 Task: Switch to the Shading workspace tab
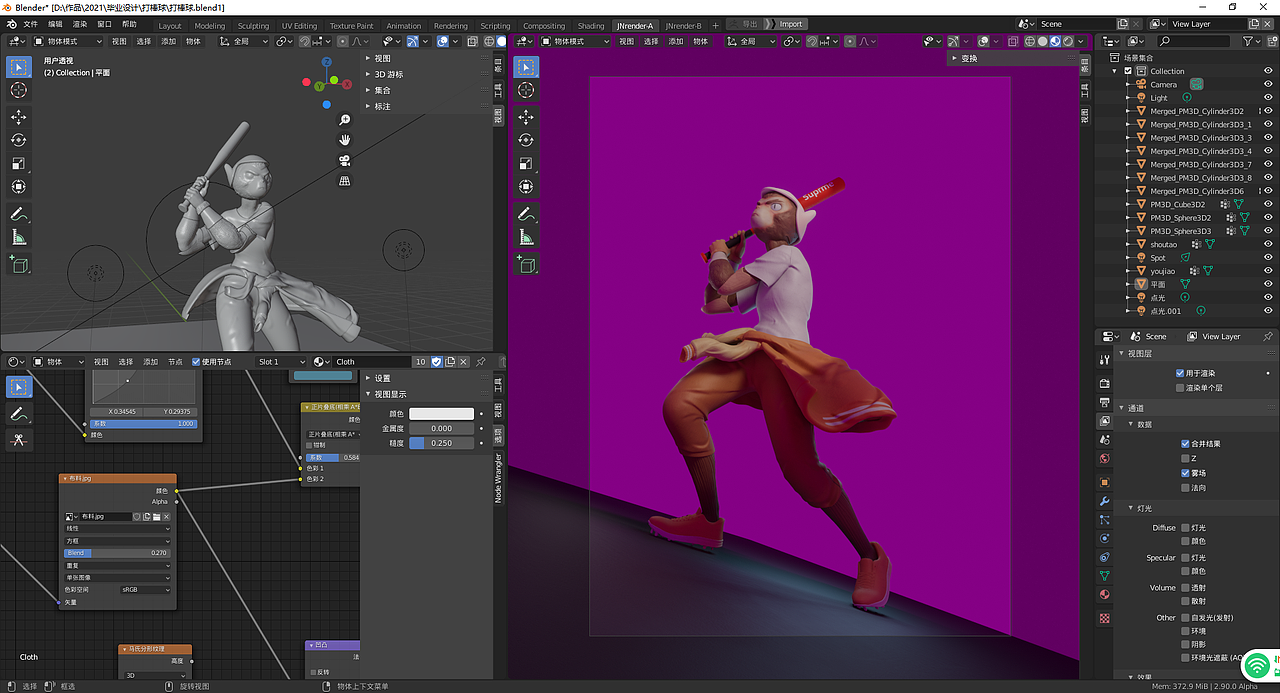[x=591, y=26]
